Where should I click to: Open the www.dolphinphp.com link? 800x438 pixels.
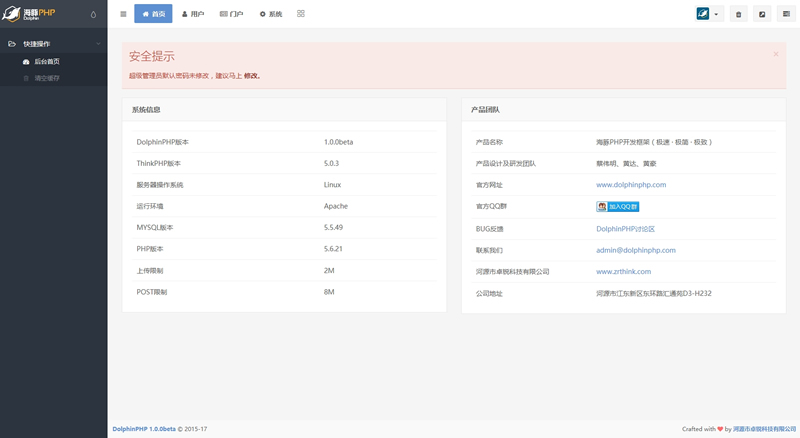631,185
